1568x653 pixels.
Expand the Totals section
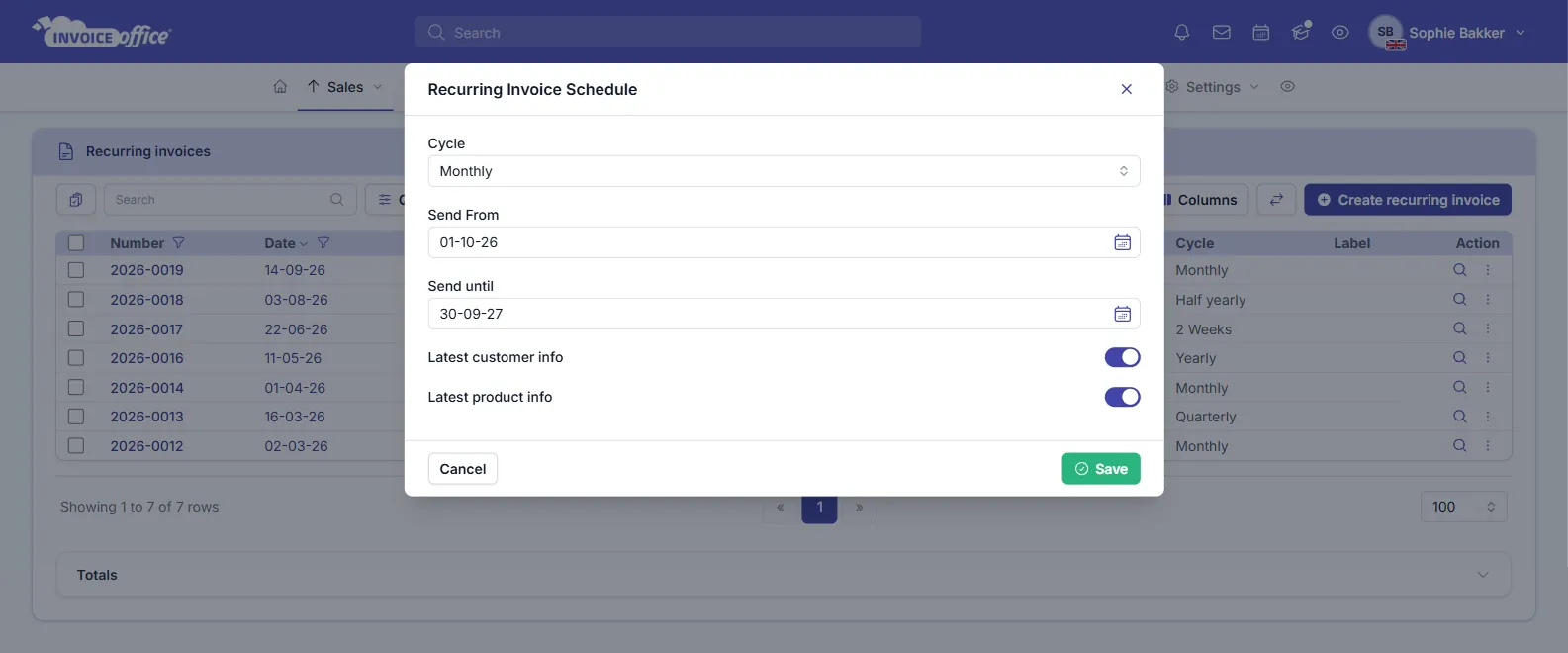pos(784,575)
